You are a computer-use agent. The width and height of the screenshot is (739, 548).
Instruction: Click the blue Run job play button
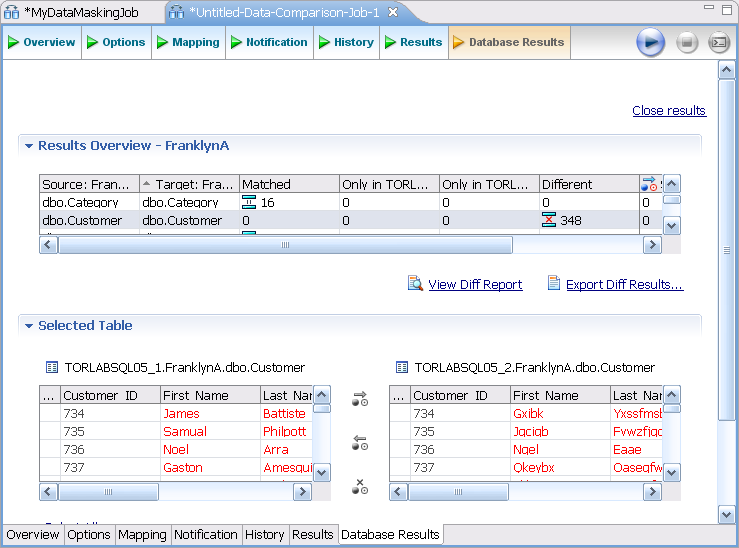(650, 43)
